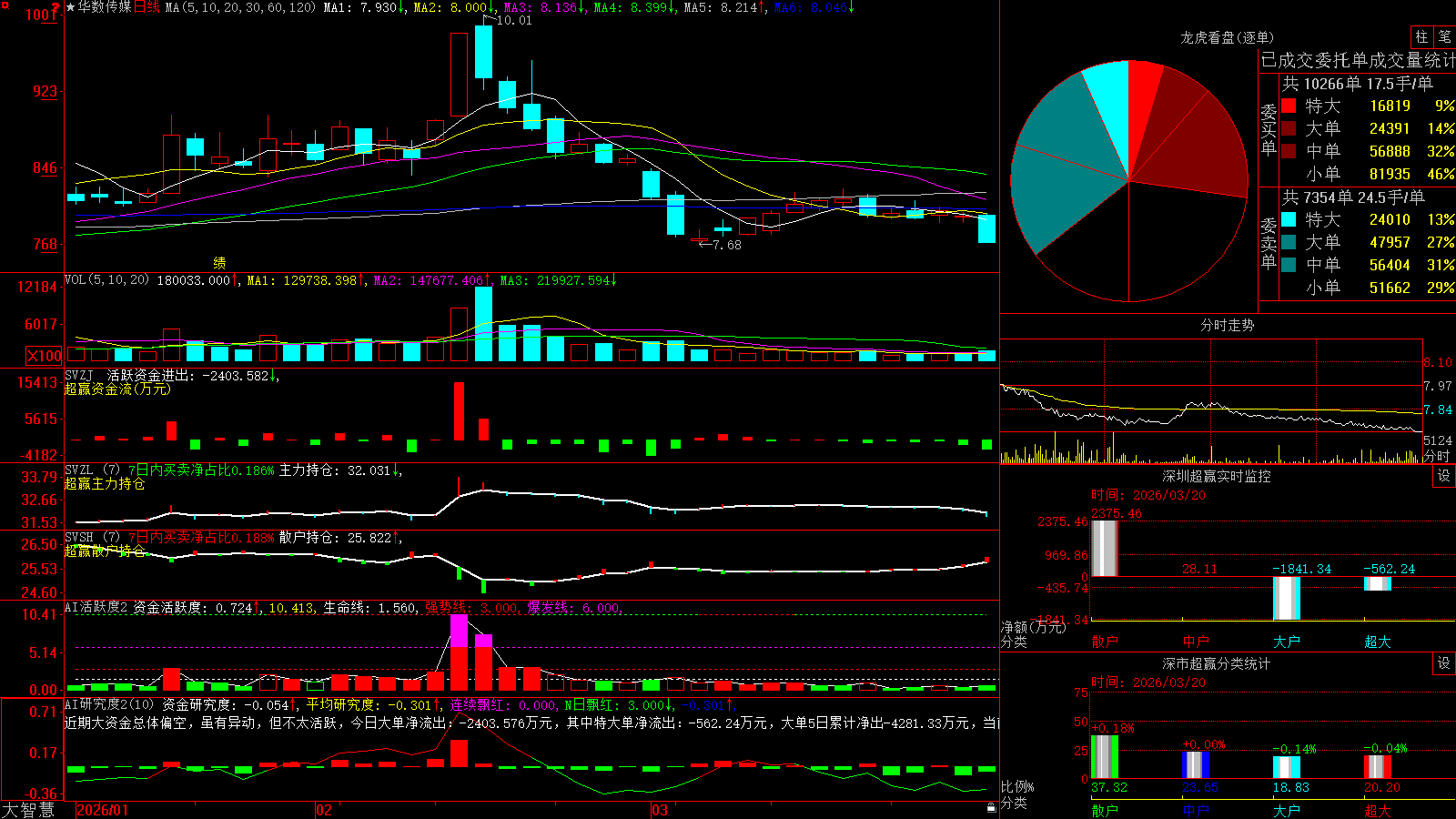Screen dimensions: 1456x819
Task: Open settings 设 for 深圳超赢实时监控
Action: (x=1444, y=476)
